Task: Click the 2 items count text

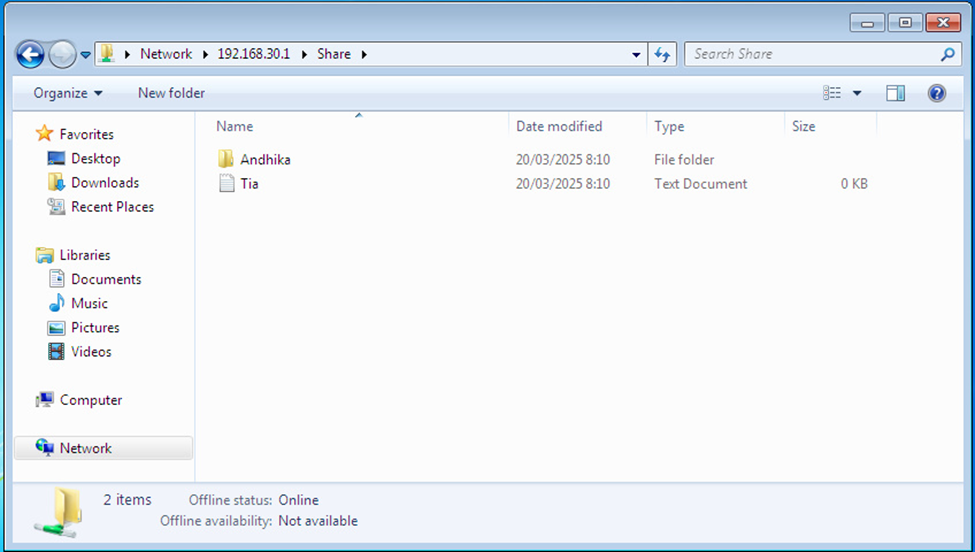Action: point(127,500)
